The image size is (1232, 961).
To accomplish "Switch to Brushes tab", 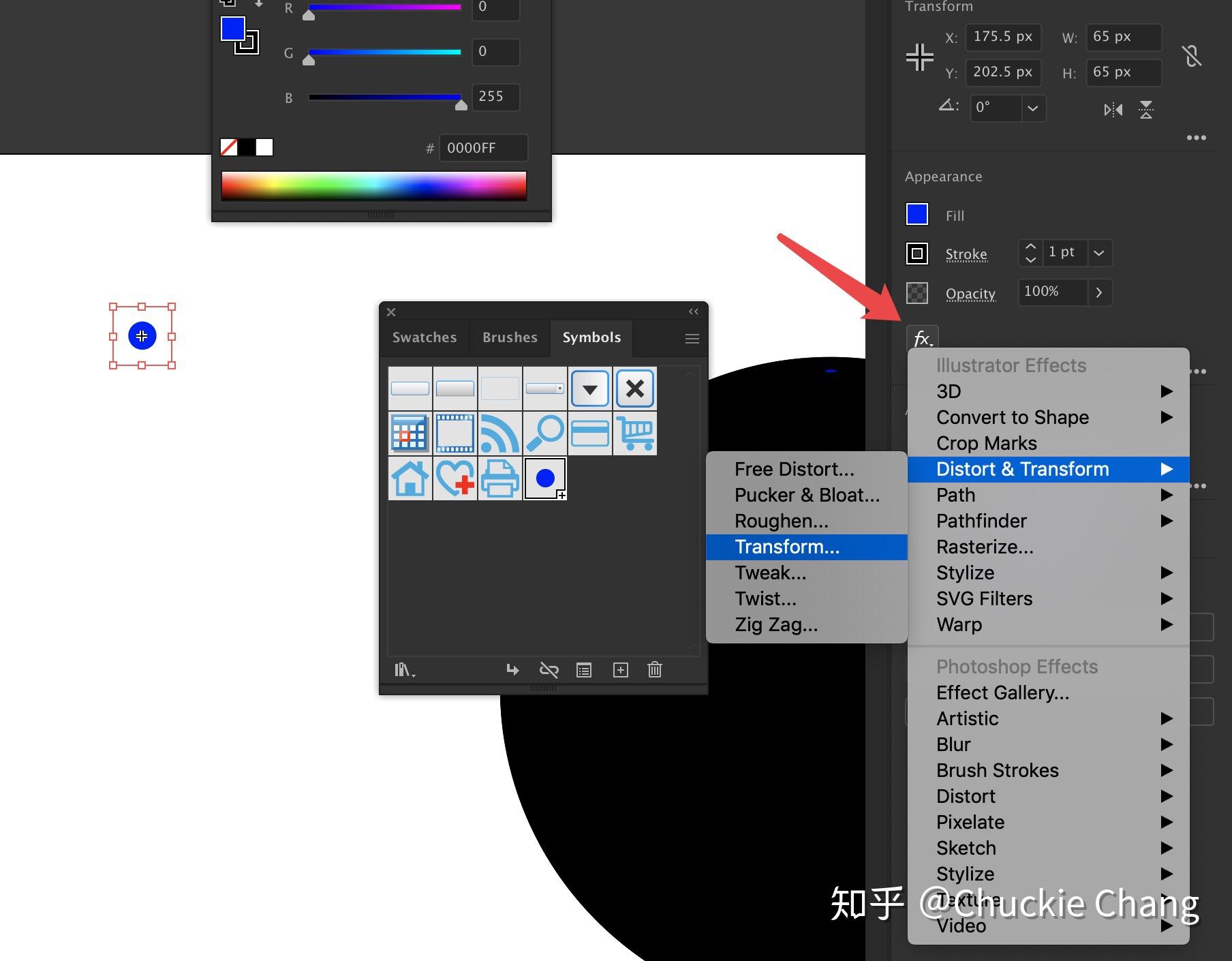I will tap(510, 337).
